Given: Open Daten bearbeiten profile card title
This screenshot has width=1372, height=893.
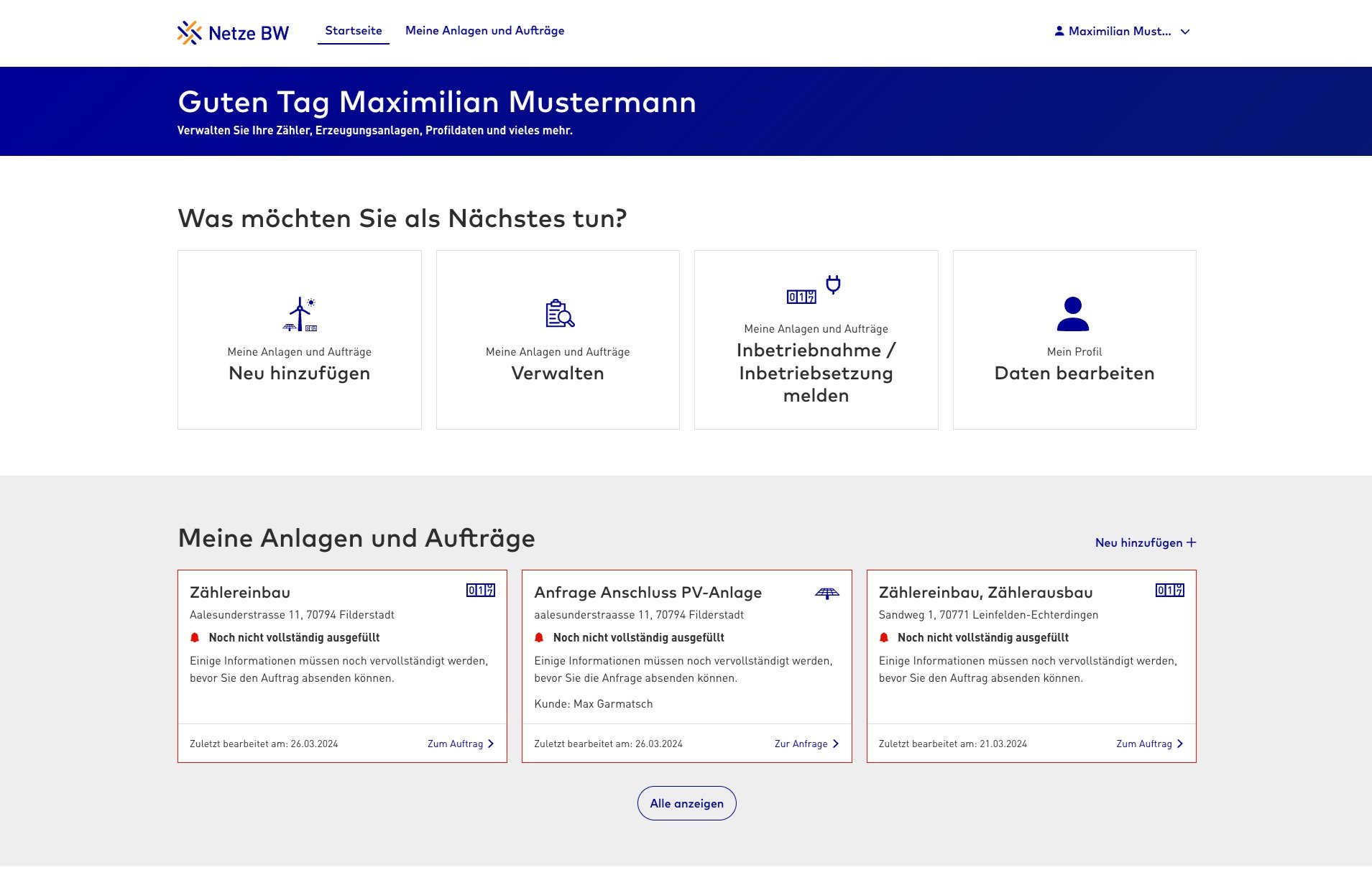Looking at the screenshot, I should (1074, 373).
